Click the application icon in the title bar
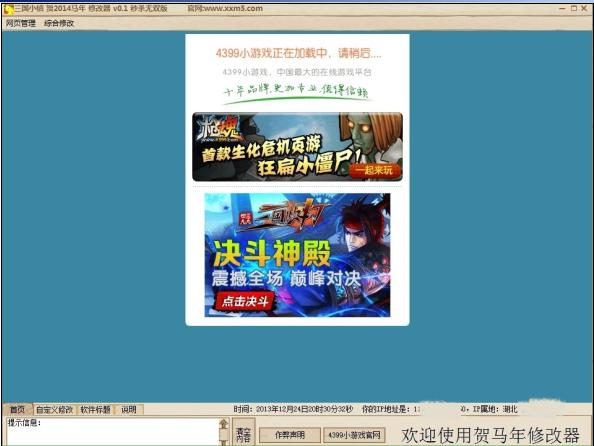This screenshot has height=446, width=594. click(x=8, y=9)
